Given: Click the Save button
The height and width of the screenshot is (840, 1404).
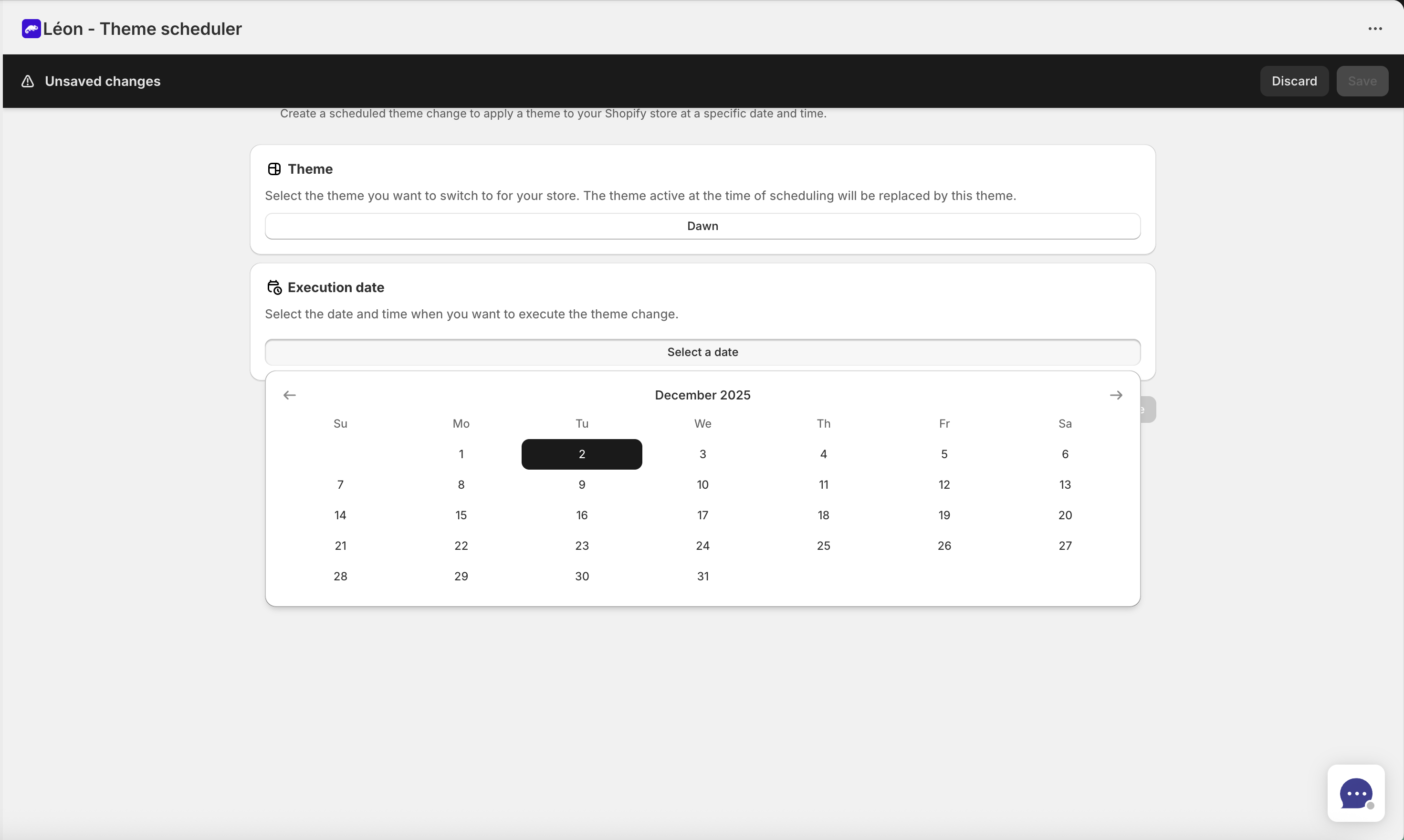Looking at the screenshot, I should (x=1362, y=81).
